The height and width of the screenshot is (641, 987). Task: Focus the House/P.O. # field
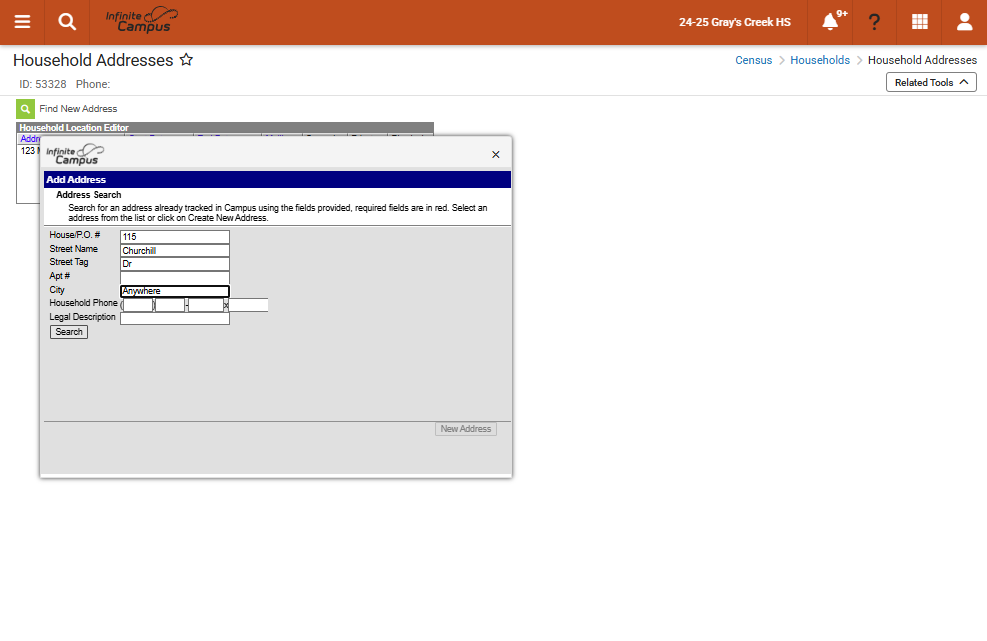(x=174, y=237)
